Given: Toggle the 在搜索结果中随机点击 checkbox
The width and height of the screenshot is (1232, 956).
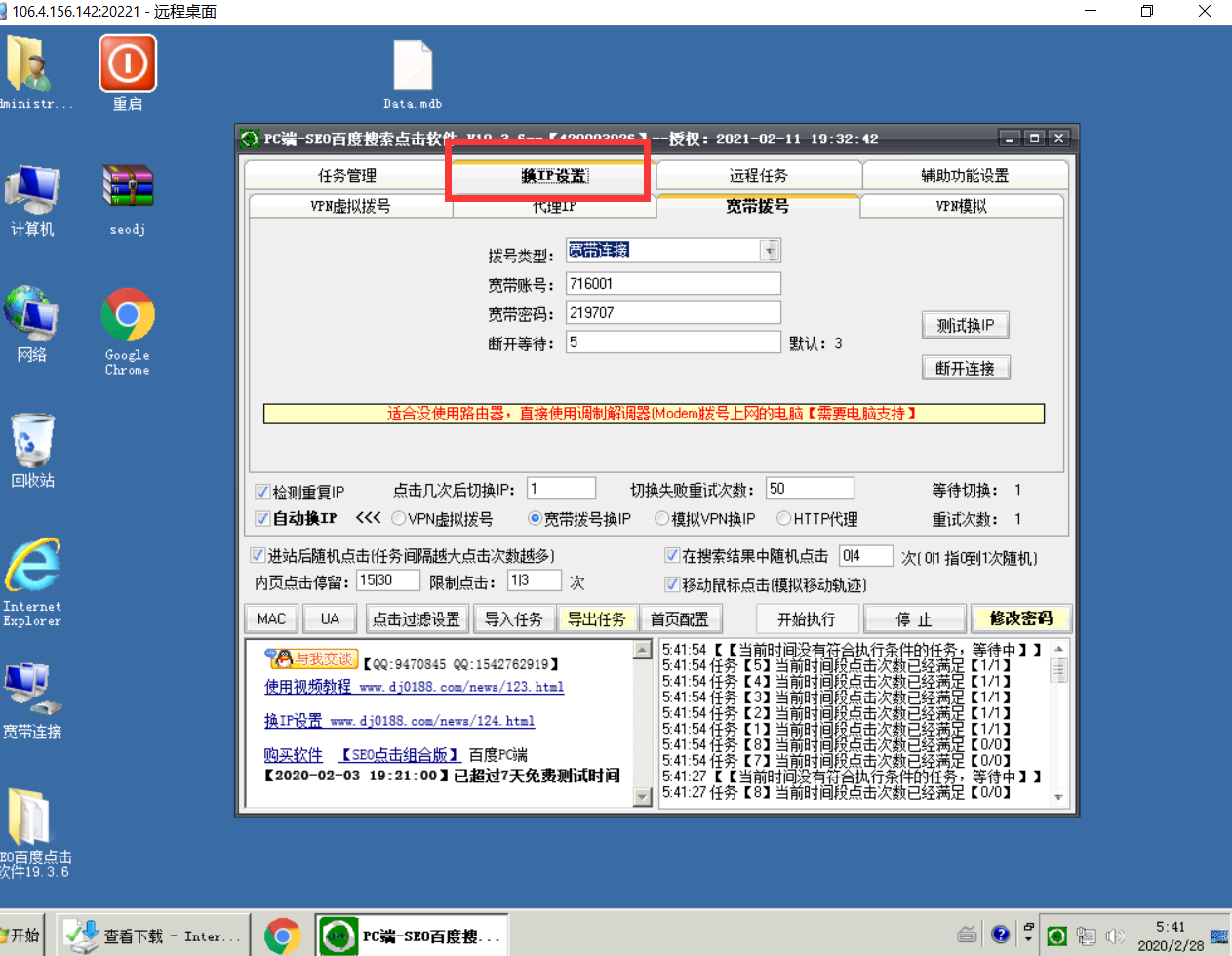Looking at the screenshot, I should click(672, 555).
